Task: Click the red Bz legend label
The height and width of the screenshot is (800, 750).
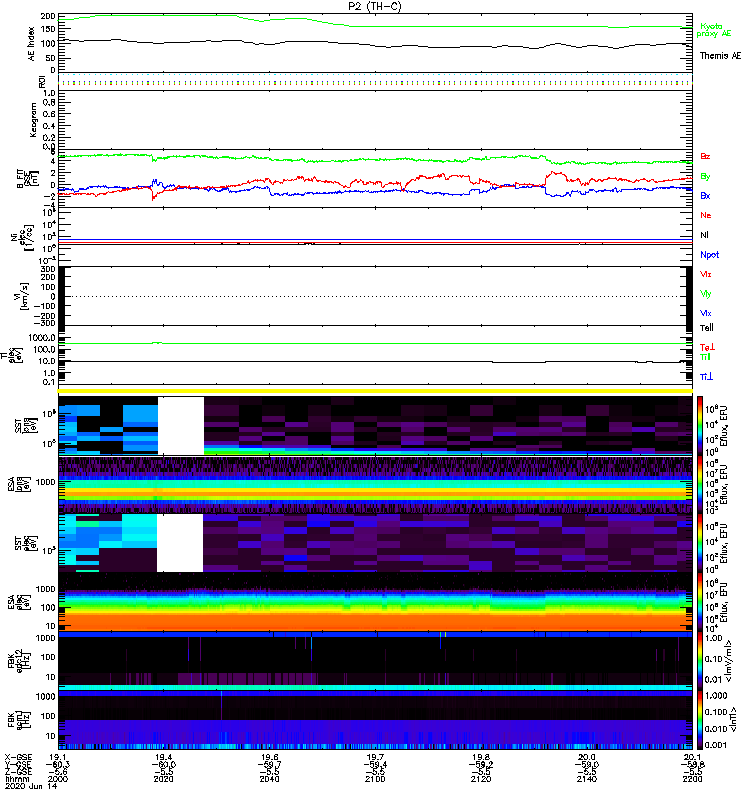Action: pyautogui.click(x=705, y=156)
